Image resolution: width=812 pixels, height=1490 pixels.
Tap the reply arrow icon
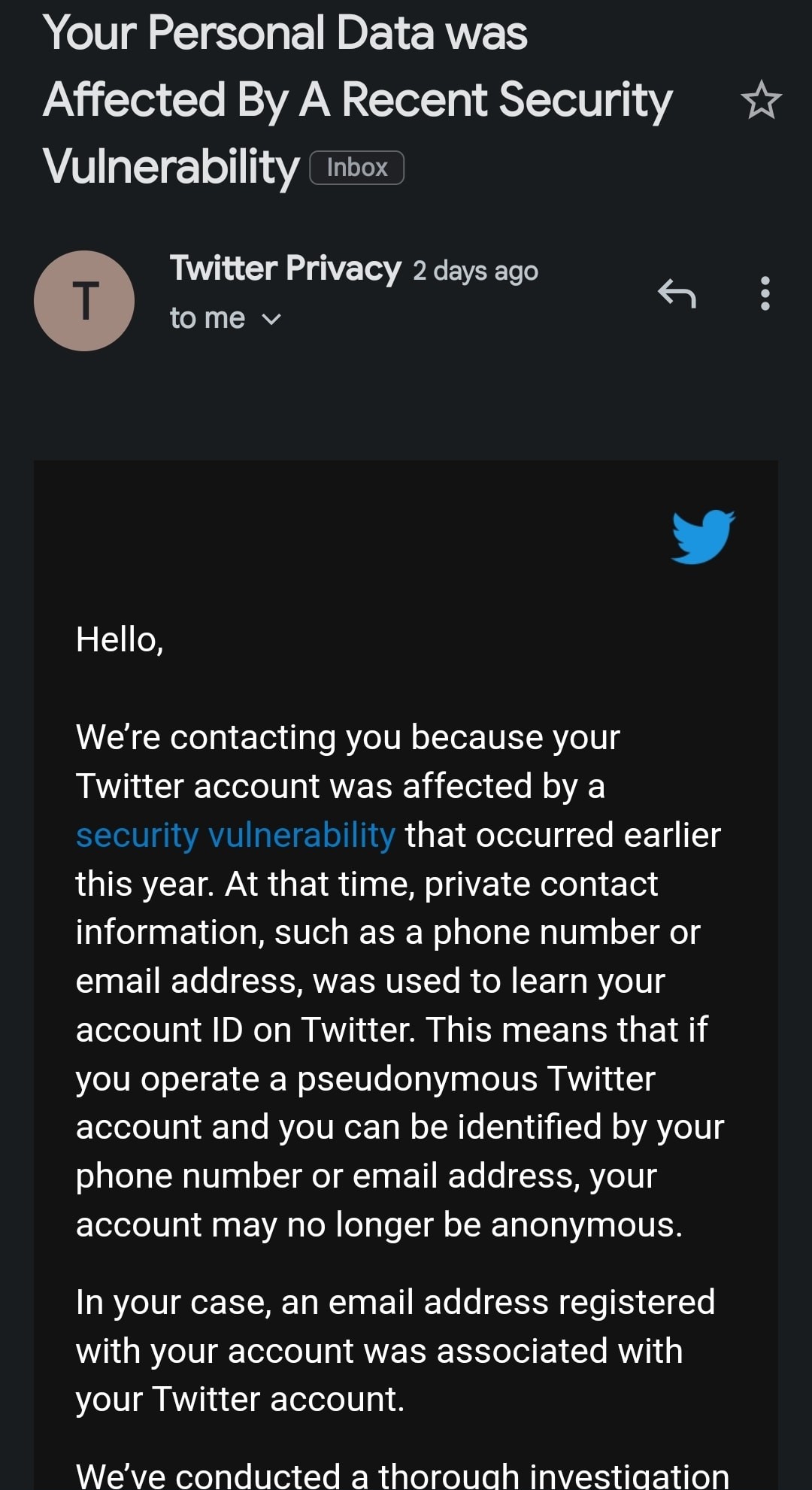(677, 293)
